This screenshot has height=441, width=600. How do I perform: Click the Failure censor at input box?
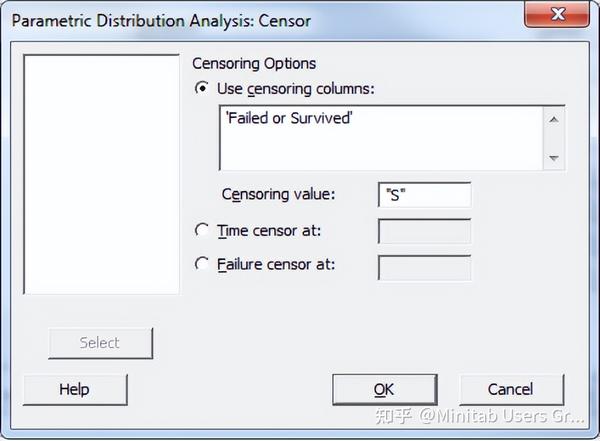coord(424,268)
